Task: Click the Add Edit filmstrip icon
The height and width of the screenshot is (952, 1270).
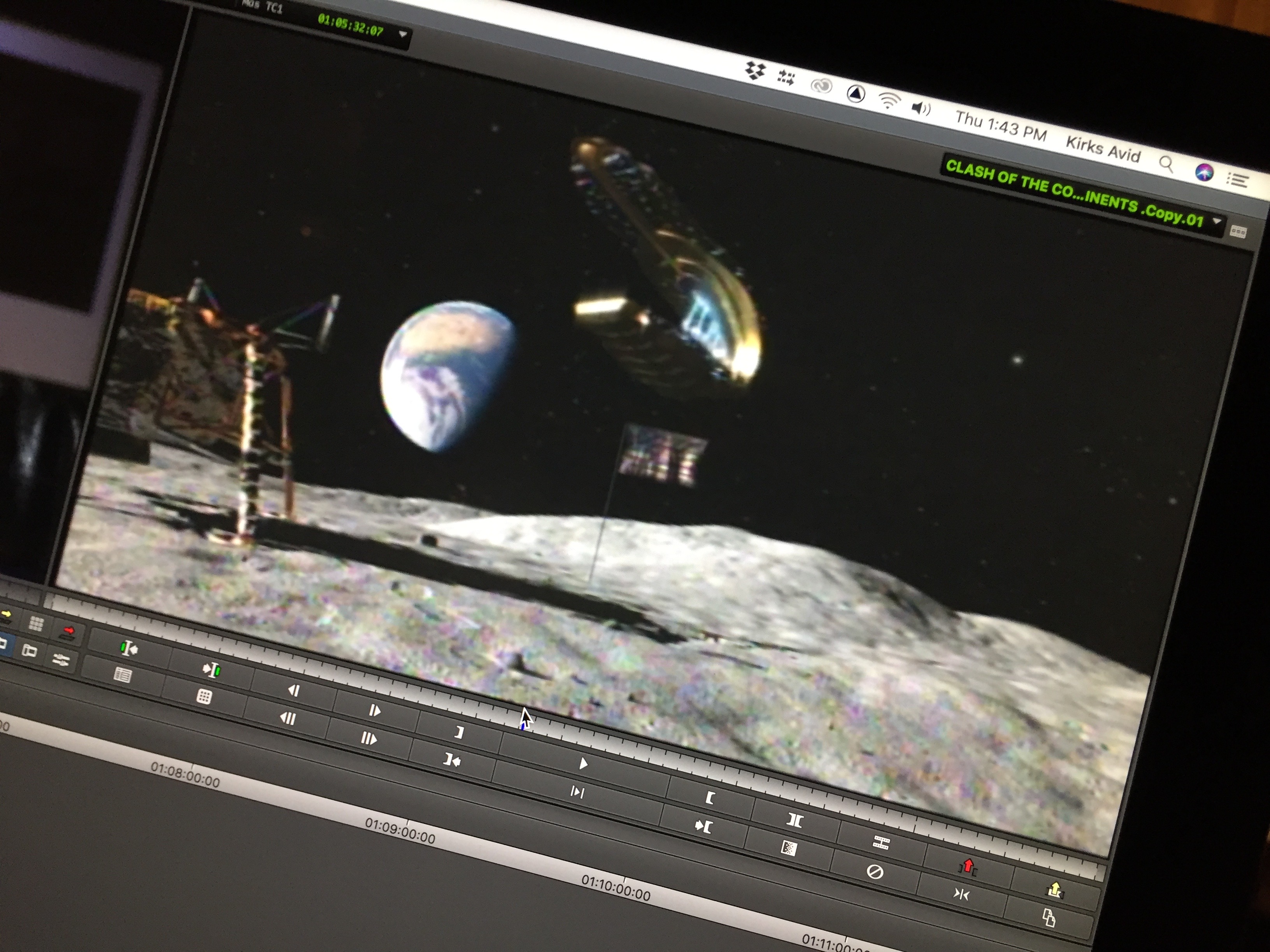Action: tap(881, 842)
